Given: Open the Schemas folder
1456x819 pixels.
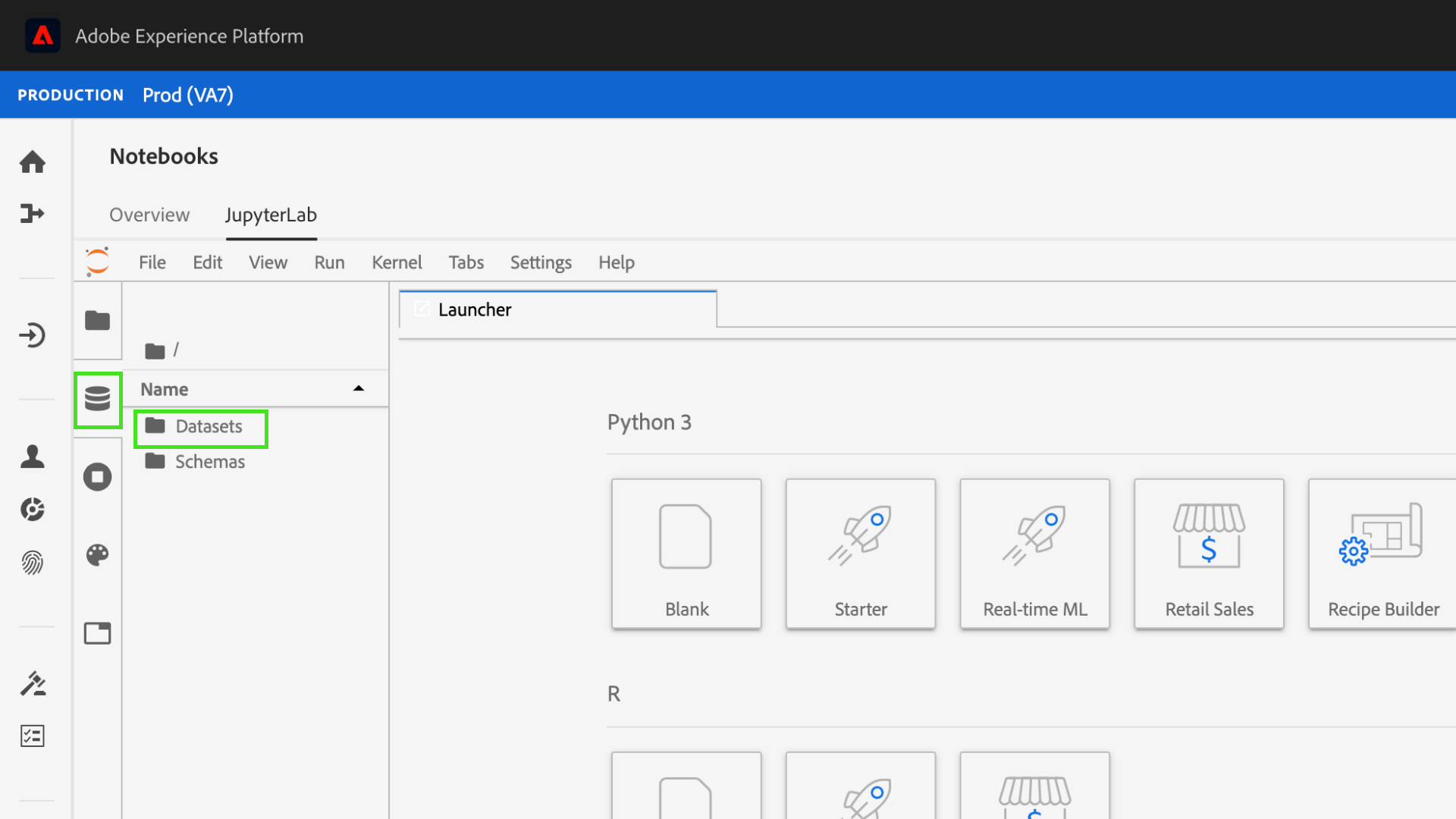Looking at the screenshot, I should point(210,462).
